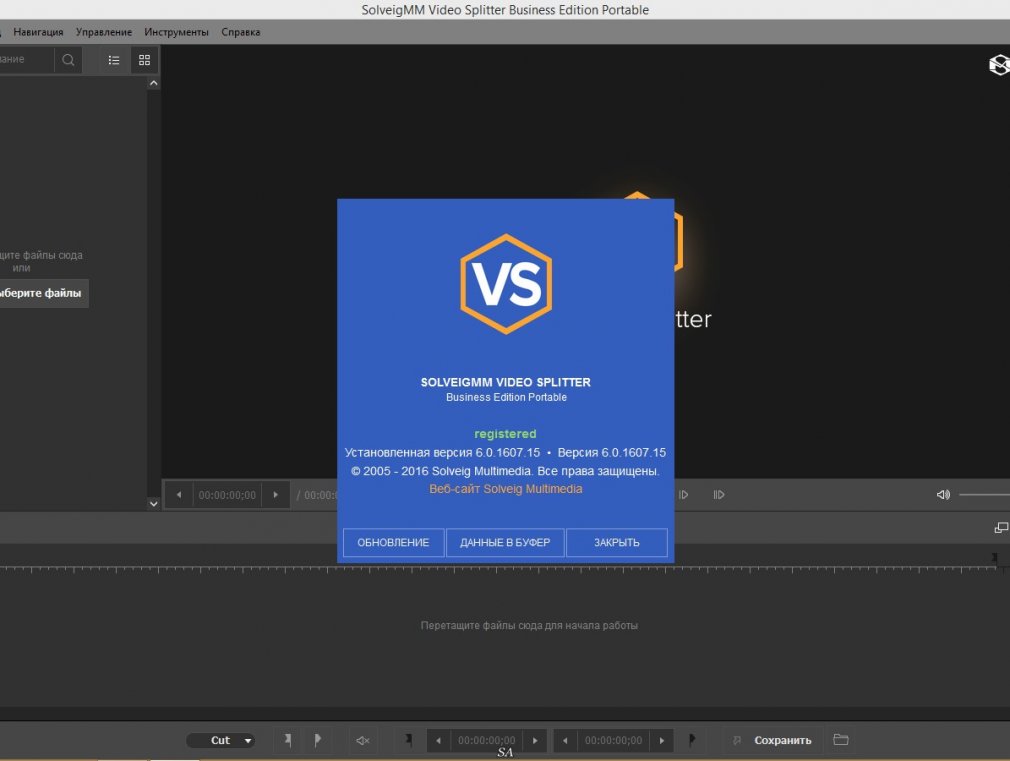This screenshot has height=761, width=1010.
Task: Toggle the audio mute icon in bottom toolbar
Action: pos(363,740)
